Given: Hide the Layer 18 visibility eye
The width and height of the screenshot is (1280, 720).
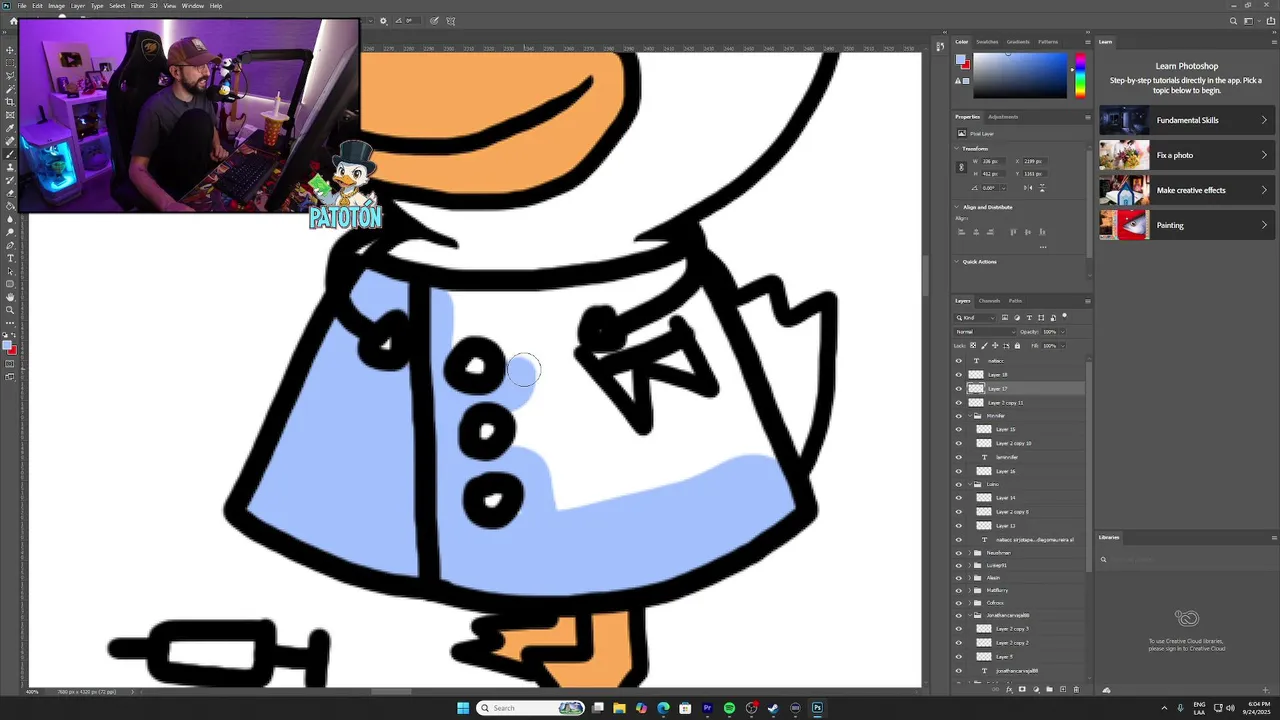Looking at the screenshot, I should point(959,375).
